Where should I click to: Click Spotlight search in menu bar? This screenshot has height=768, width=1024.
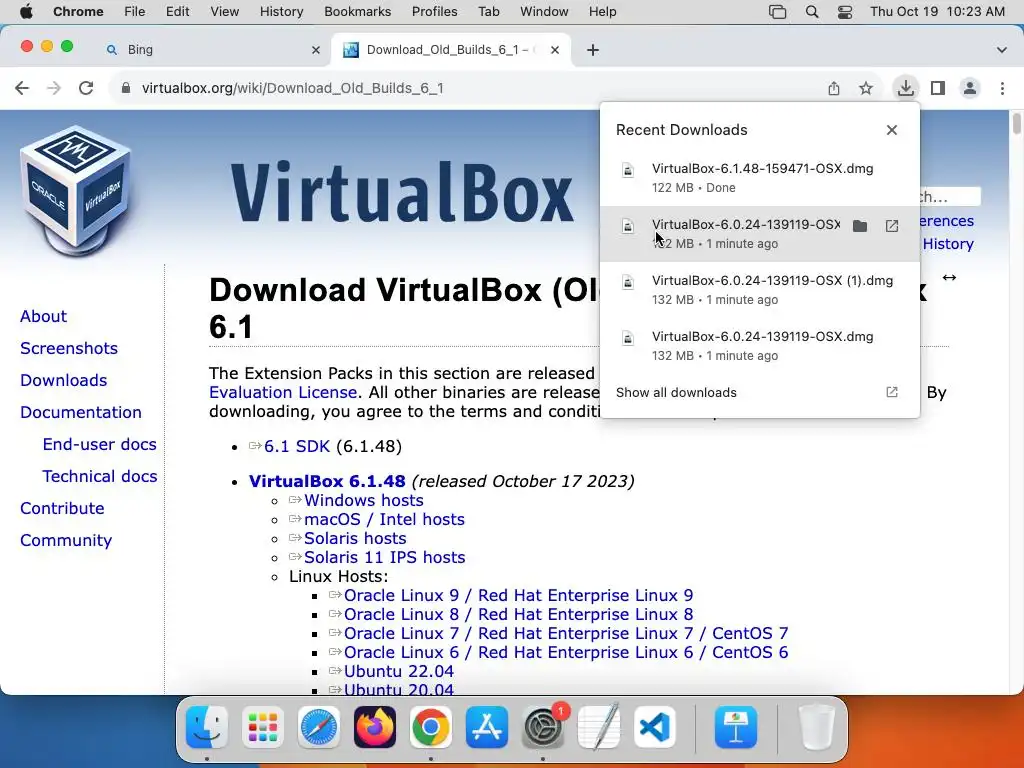(x=812, y=12)
